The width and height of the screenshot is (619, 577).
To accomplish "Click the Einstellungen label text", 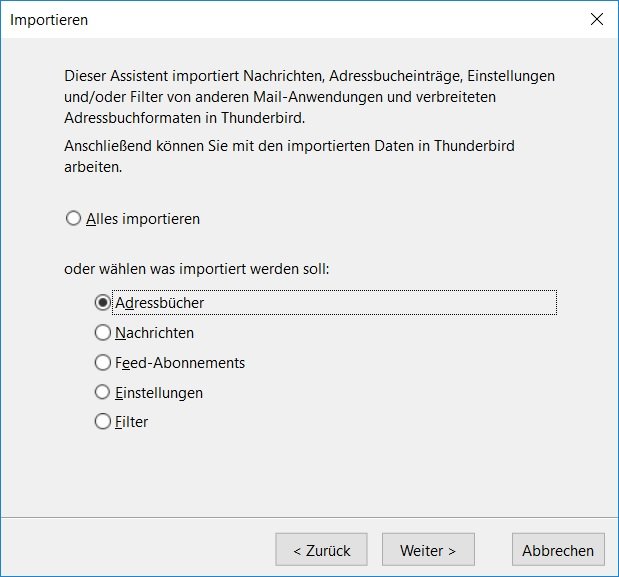I will pyautogui.click(x=159, y=392).
